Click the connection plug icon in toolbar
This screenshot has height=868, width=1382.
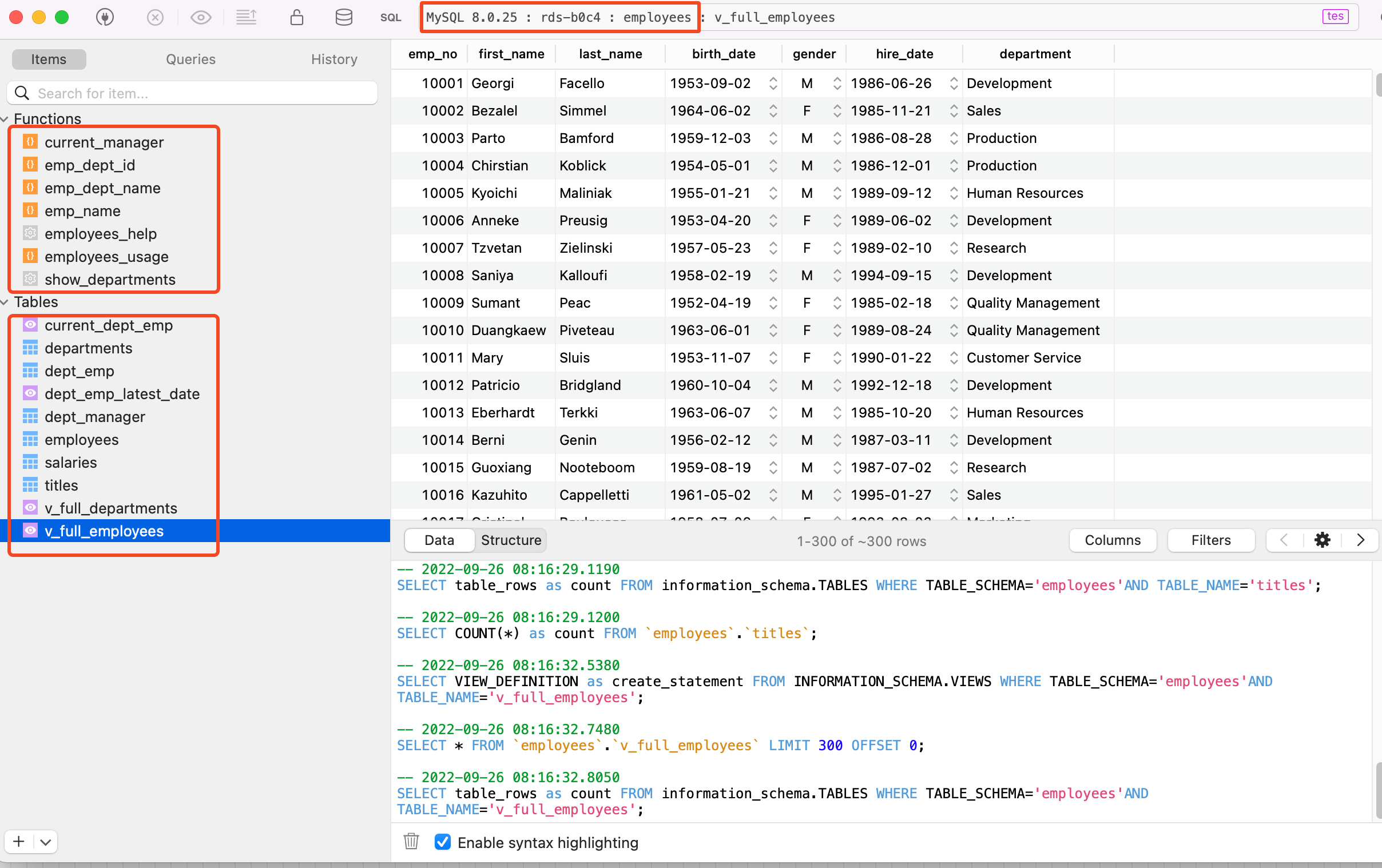click(x=105, y=17)
